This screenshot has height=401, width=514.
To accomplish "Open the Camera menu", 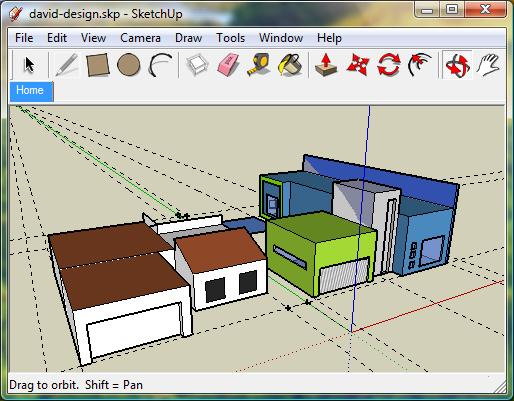I will tap(140, 38).
